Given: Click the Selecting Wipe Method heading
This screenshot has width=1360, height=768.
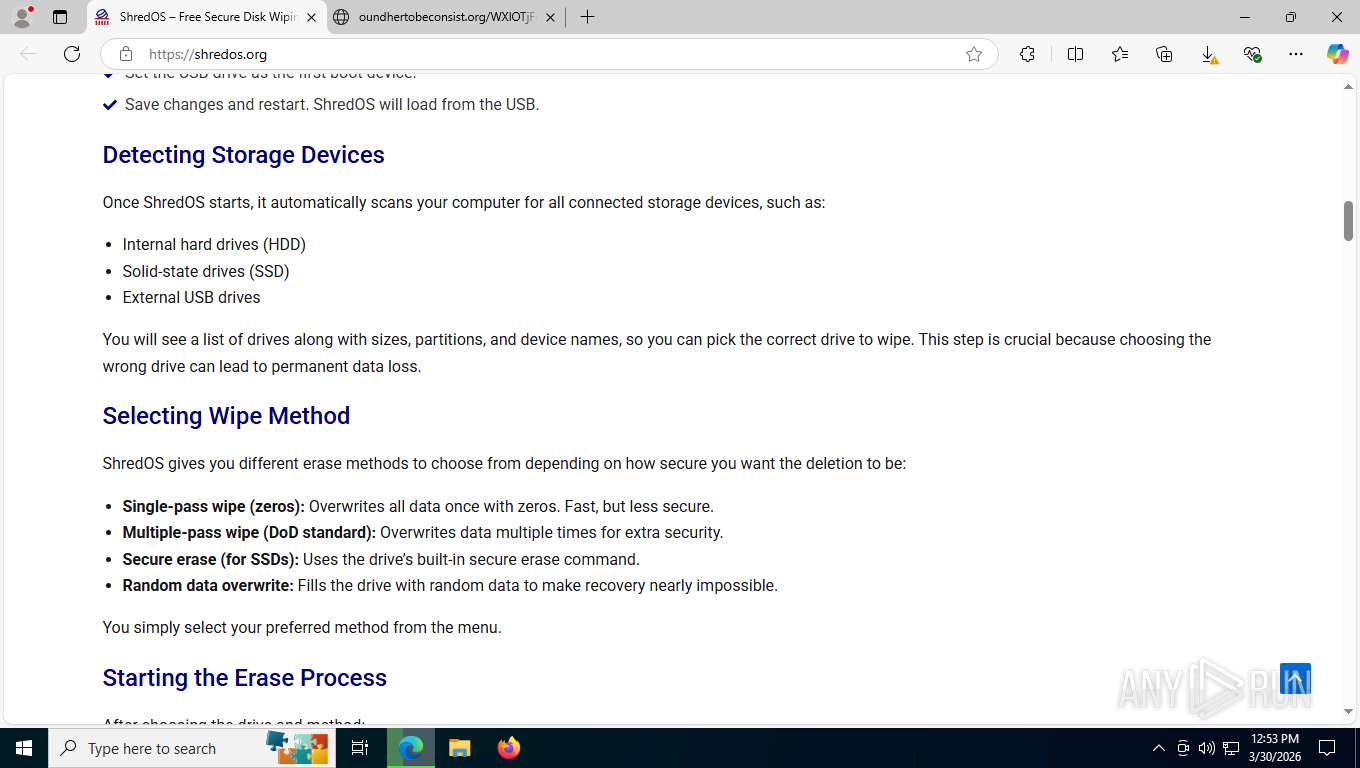Looking at the screenshot, I should (226, 416).
